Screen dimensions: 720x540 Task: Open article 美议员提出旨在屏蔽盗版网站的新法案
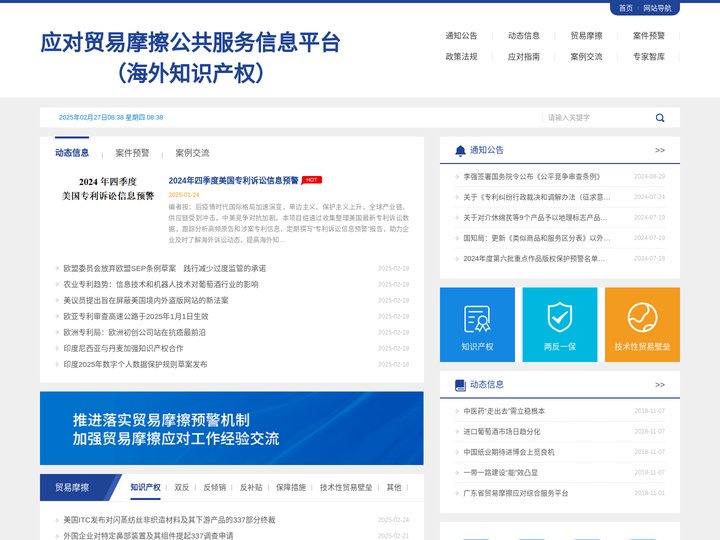[146, 300]
